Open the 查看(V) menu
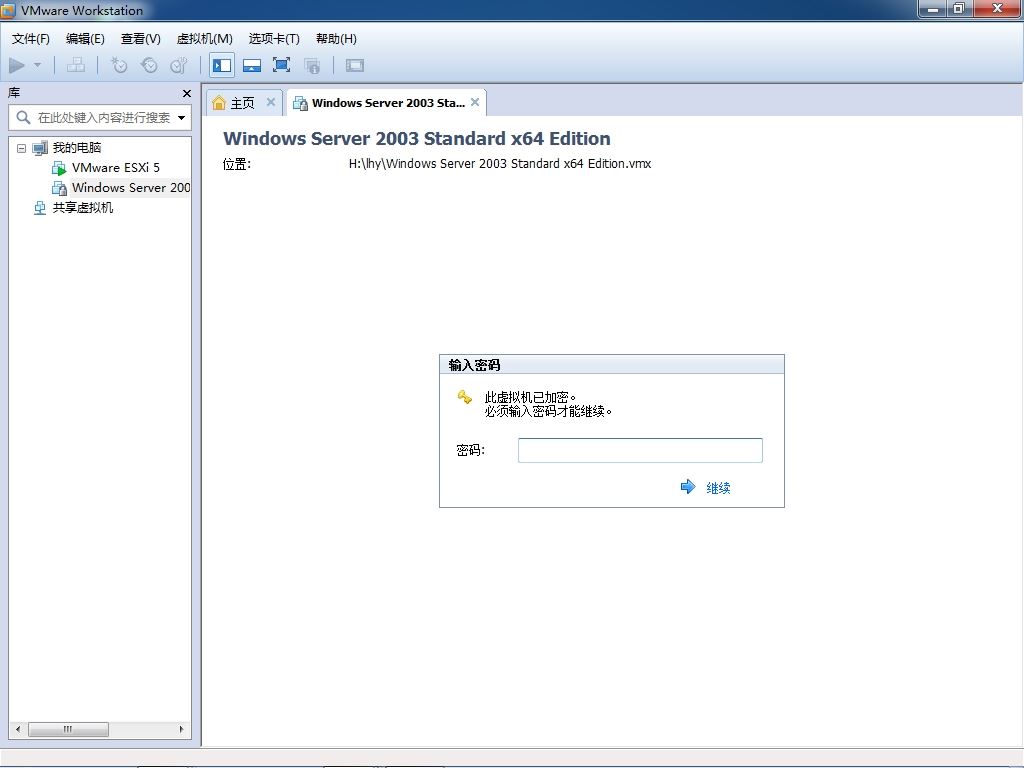1024x768 pixels. [x=140, y=39]
